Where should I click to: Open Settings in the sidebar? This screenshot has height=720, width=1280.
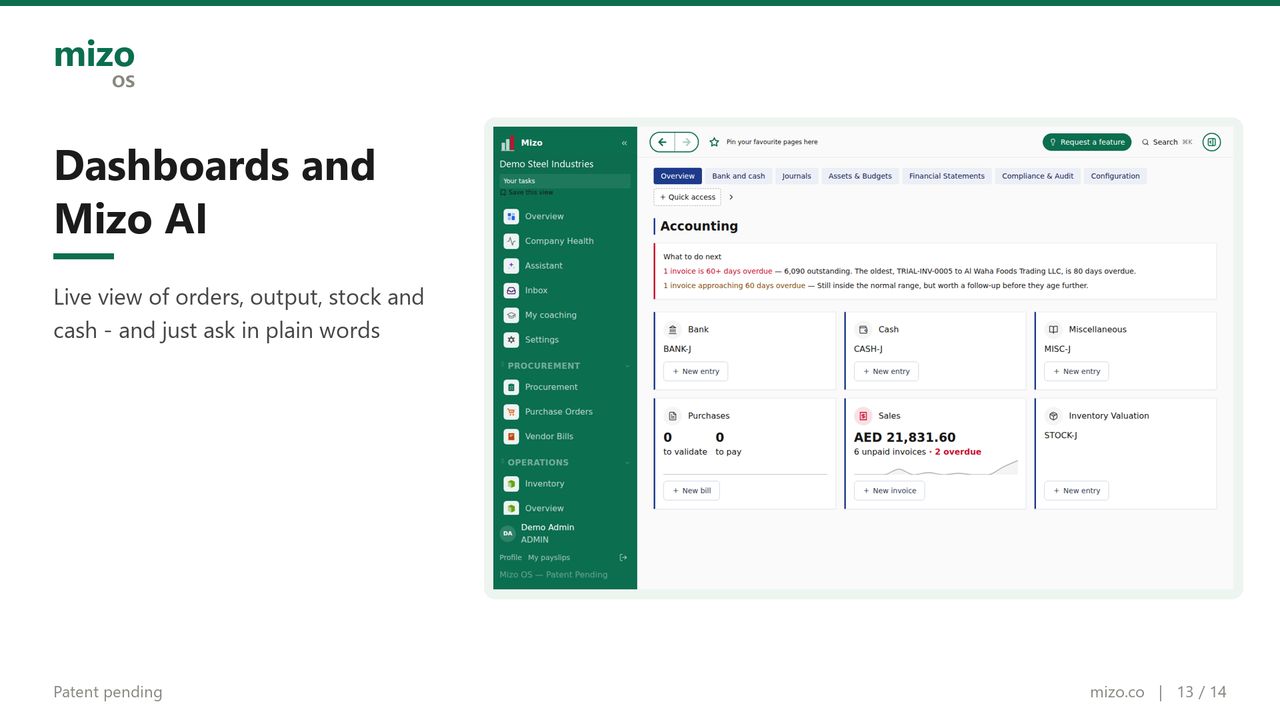coord(565,340)
